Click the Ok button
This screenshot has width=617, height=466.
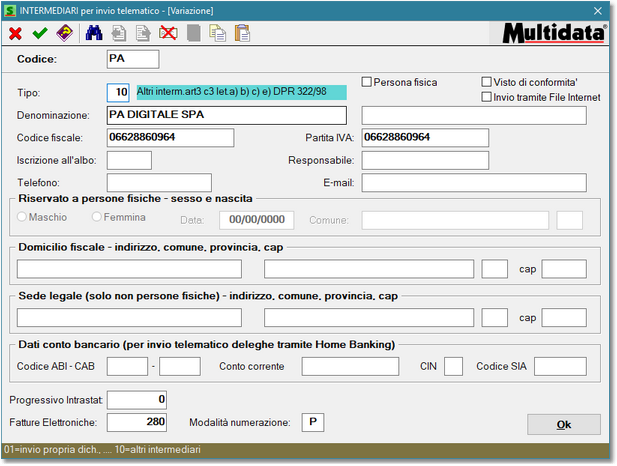pyautogui.click(x=564, y=424)
